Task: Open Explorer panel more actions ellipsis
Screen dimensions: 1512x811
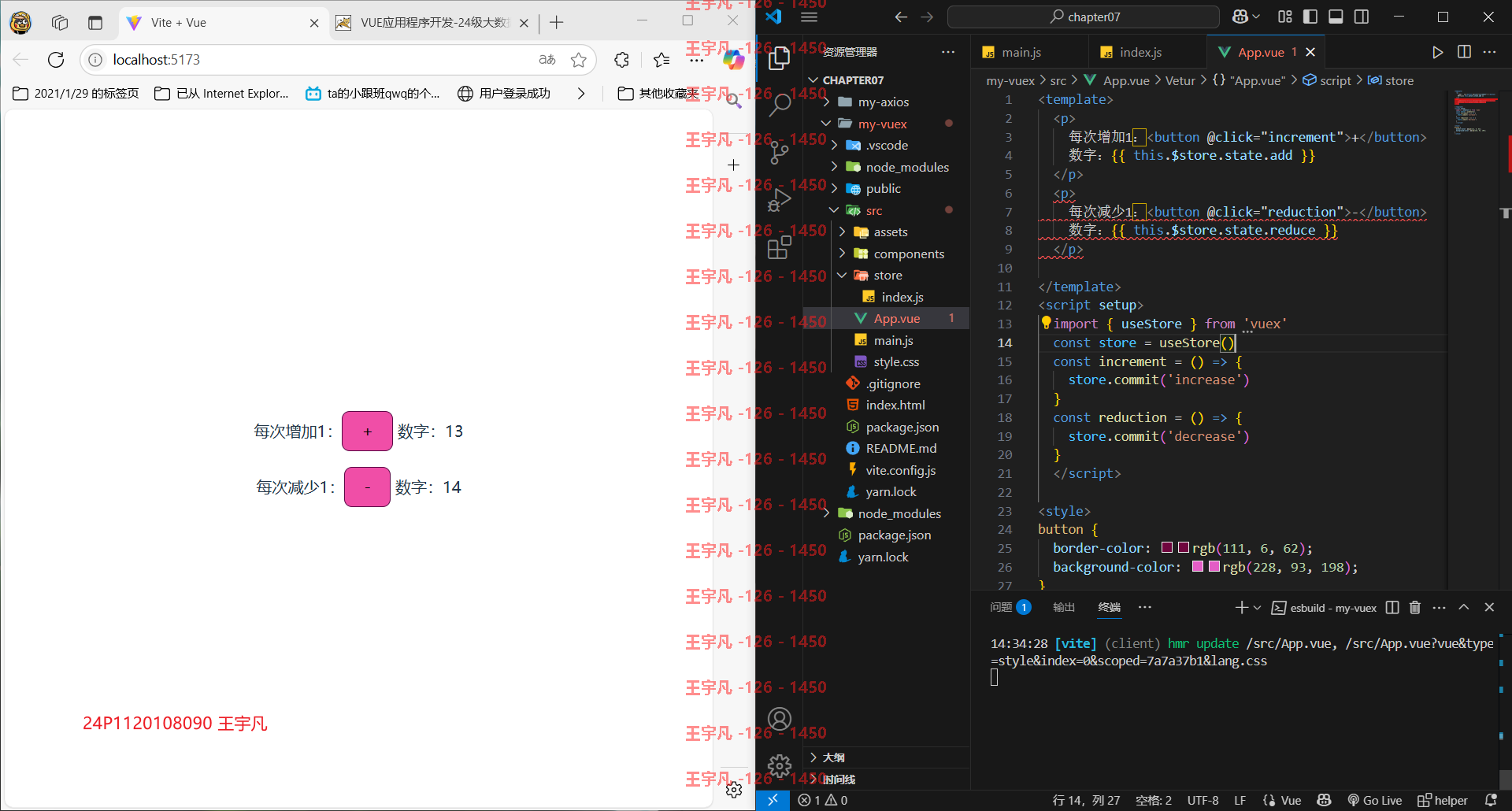Action: click(x=948, y=52)
